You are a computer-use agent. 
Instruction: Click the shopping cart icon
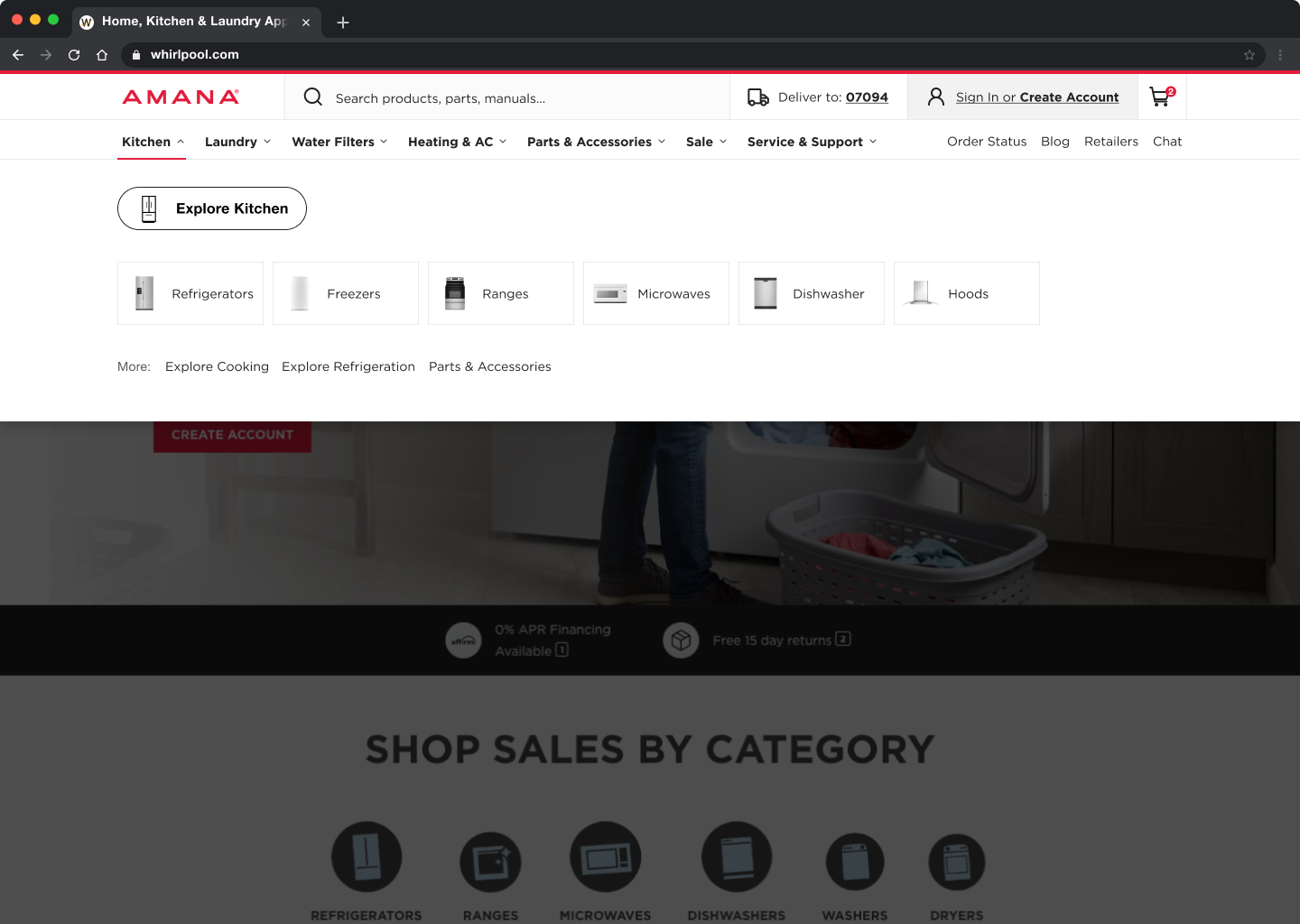(1161, 97)
